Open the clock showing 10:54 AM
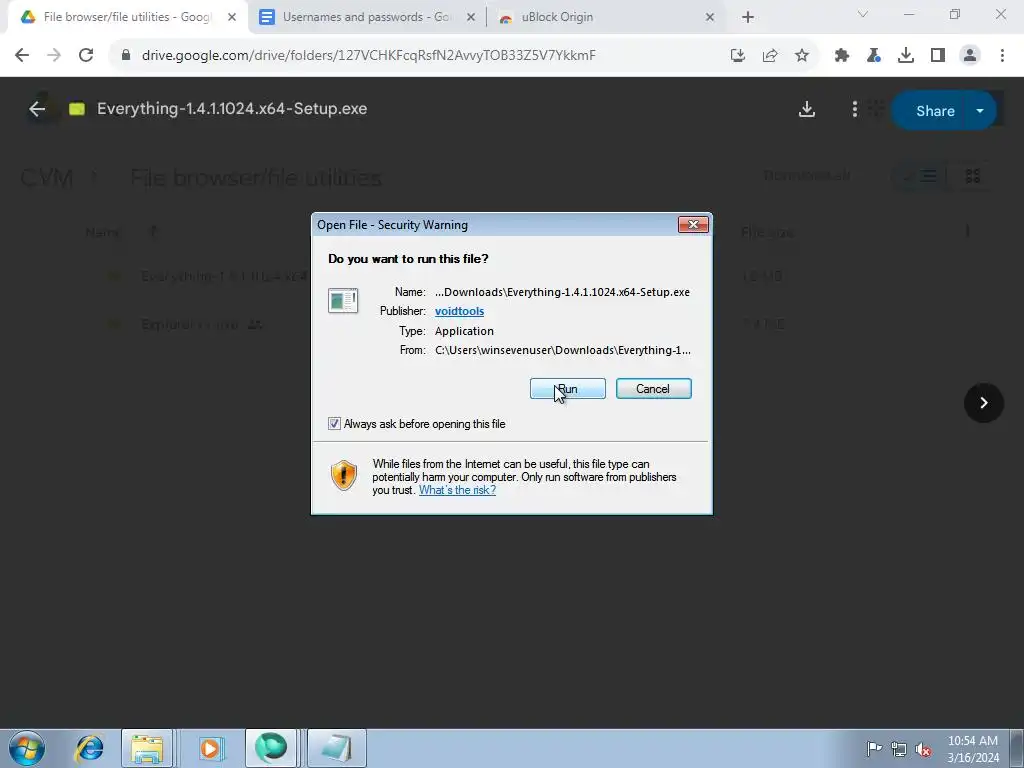The width and height of the screenshot is (1024, 768). (973, 749)
